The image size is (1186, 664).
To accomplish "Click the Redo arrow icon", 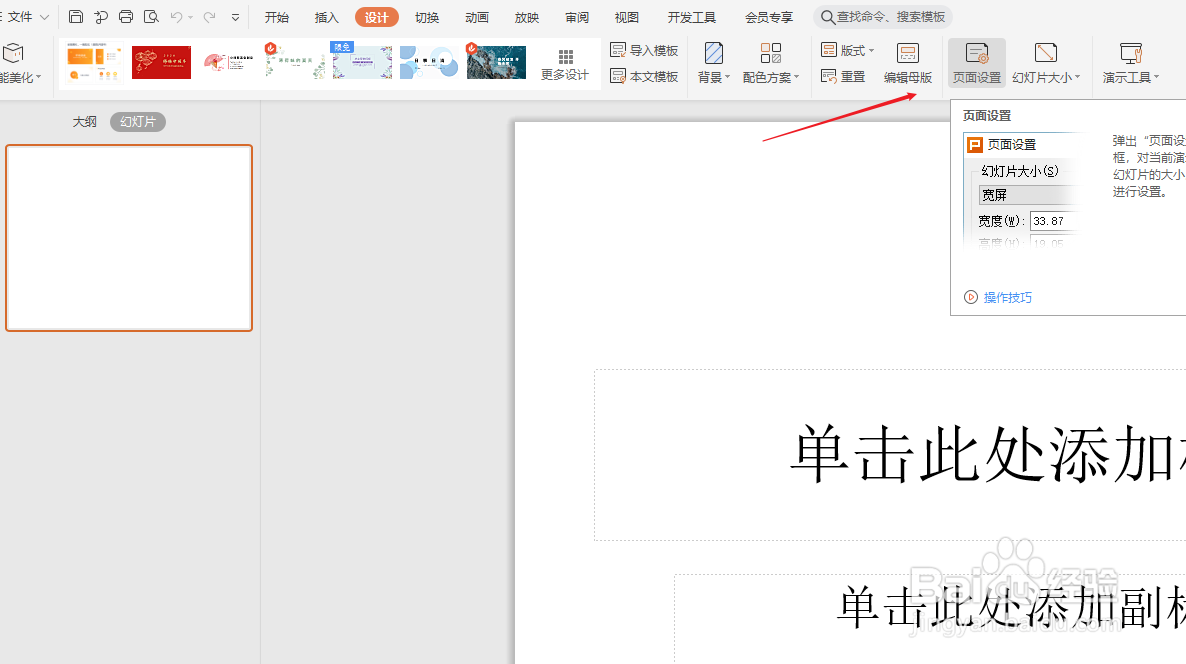I will pos(210,17).
